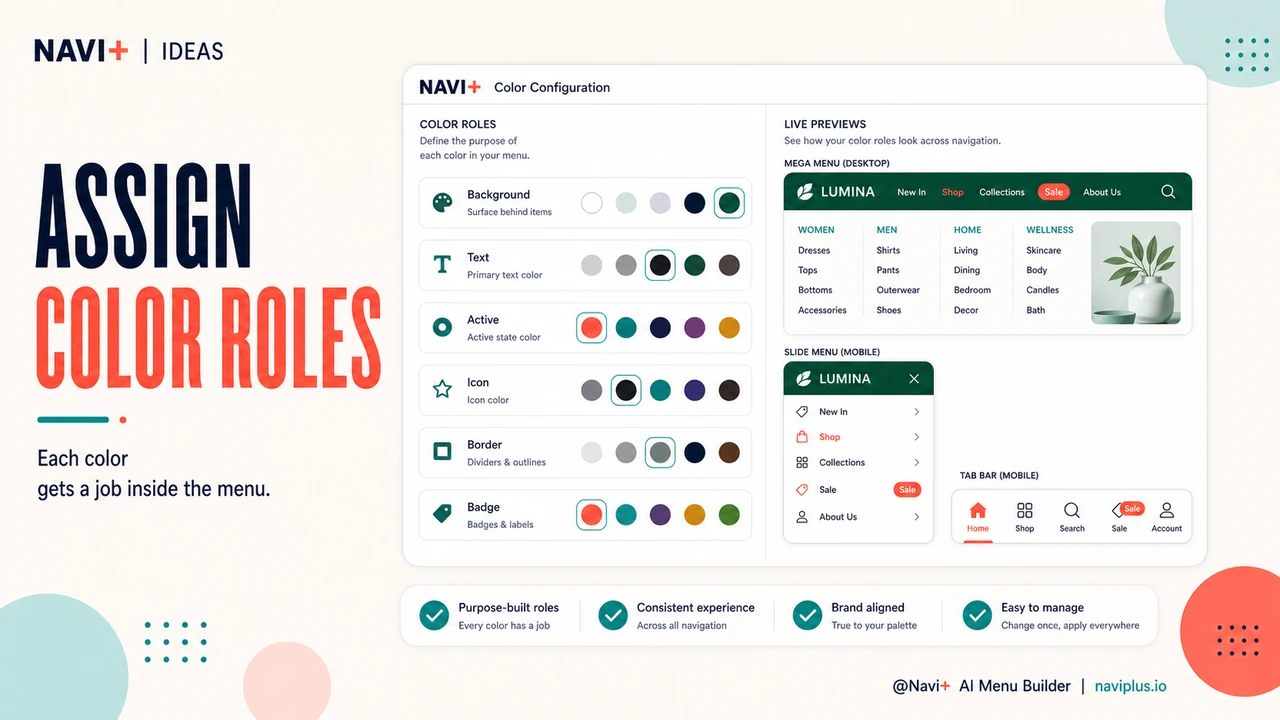Click the About Us person icon in slide menu
This screenshot has width=1280, height=720.
pos(802,517)
